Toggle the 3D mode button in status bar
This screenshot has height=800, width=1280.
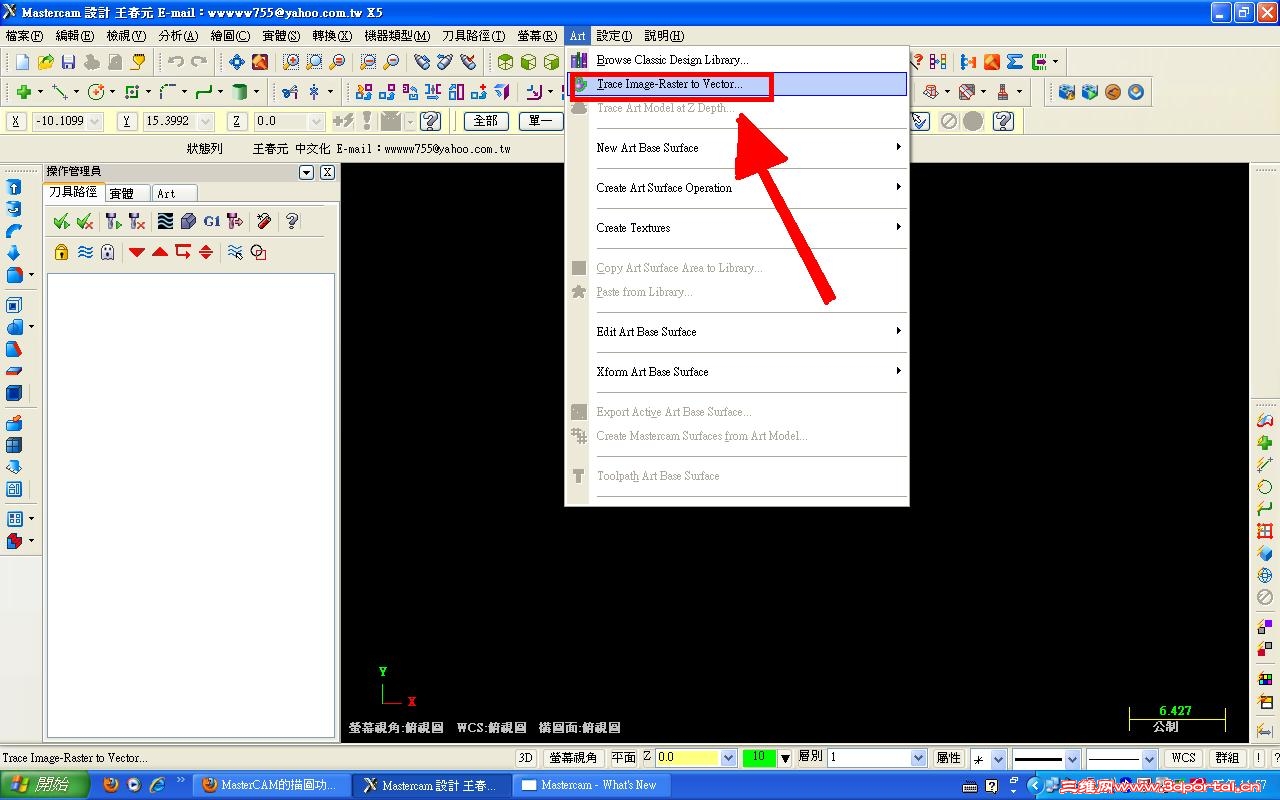pos(526,758)
